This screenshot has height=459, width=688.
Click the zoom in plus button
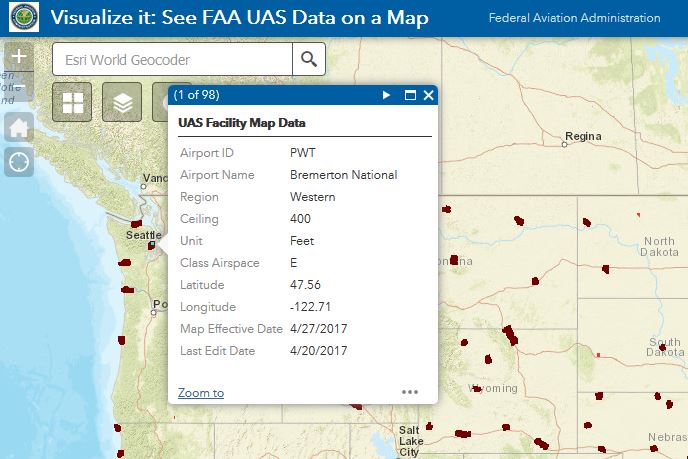[19, 57]
